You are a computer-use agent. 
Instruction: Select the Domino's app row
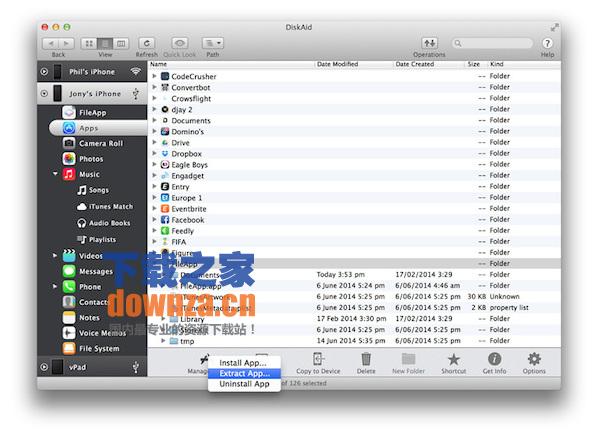pos(354,132)
